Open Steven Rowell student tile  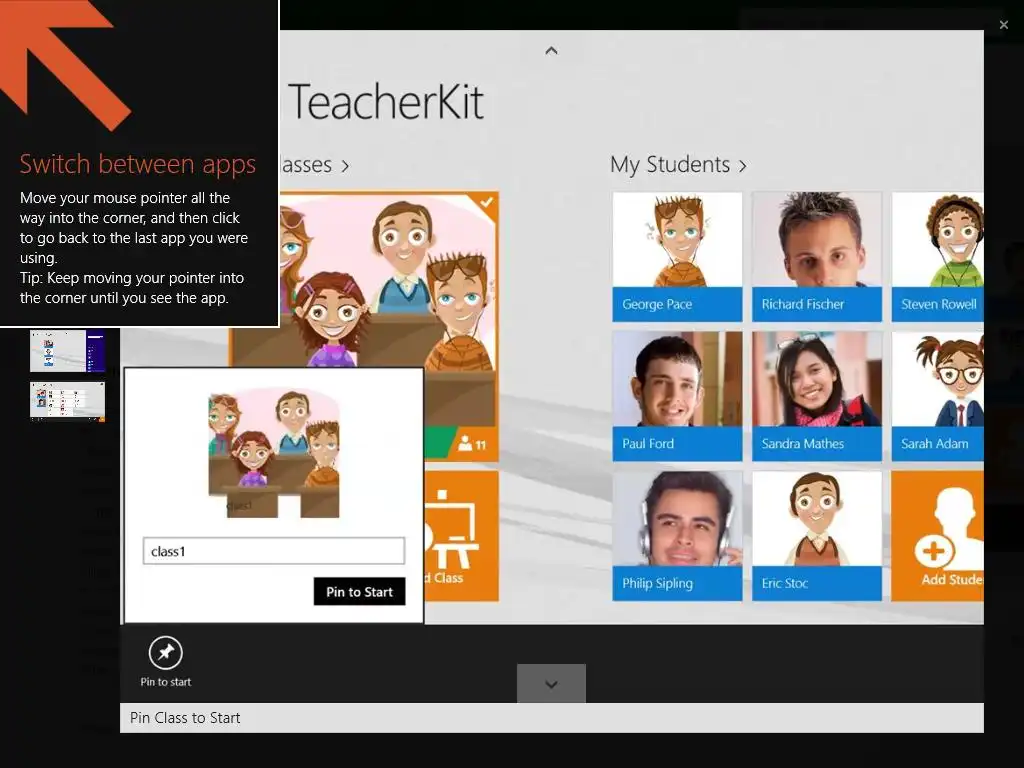point(938,257)
